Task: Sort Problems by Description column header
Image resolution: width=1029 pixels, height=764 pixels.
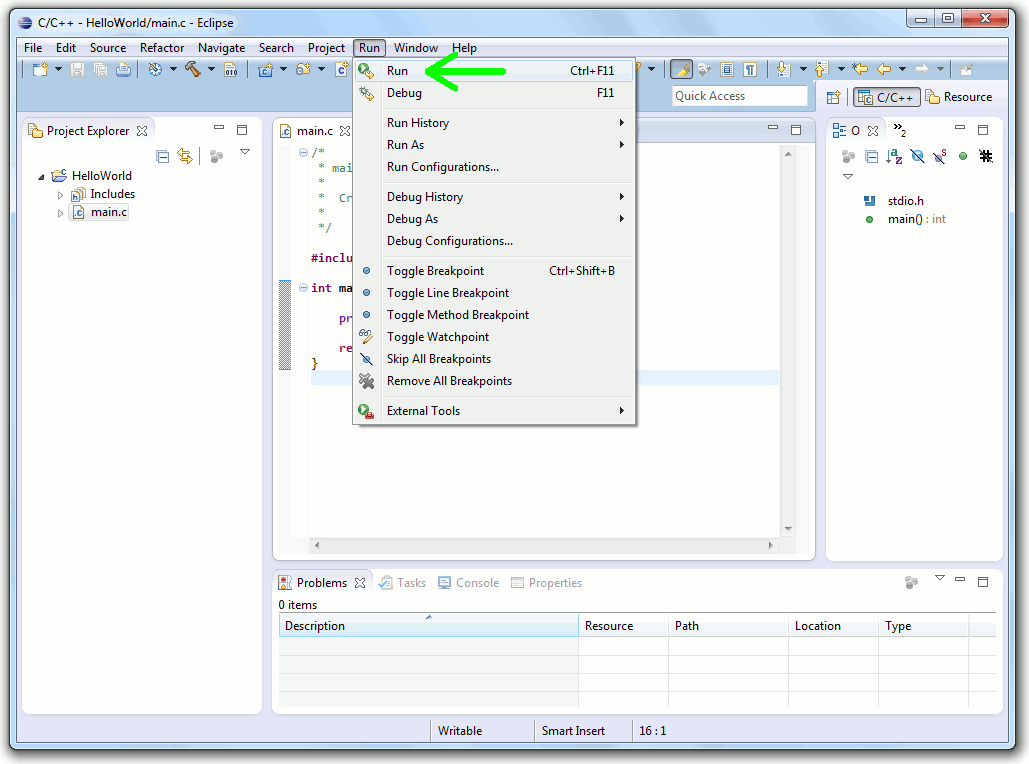Action: [429, 626]
